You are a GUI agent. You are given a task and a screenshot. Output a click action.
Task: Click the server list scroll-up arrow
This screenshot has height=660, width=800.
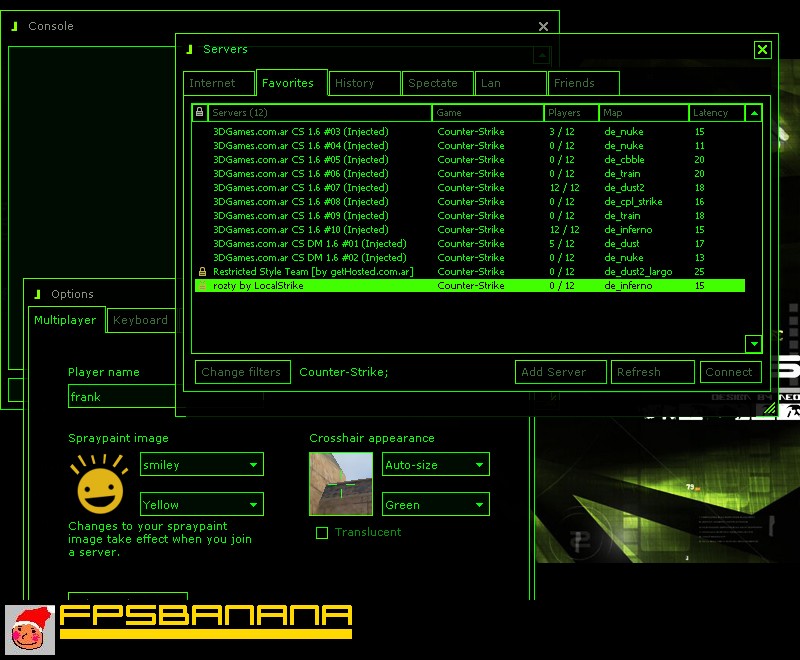coord(754,113)
